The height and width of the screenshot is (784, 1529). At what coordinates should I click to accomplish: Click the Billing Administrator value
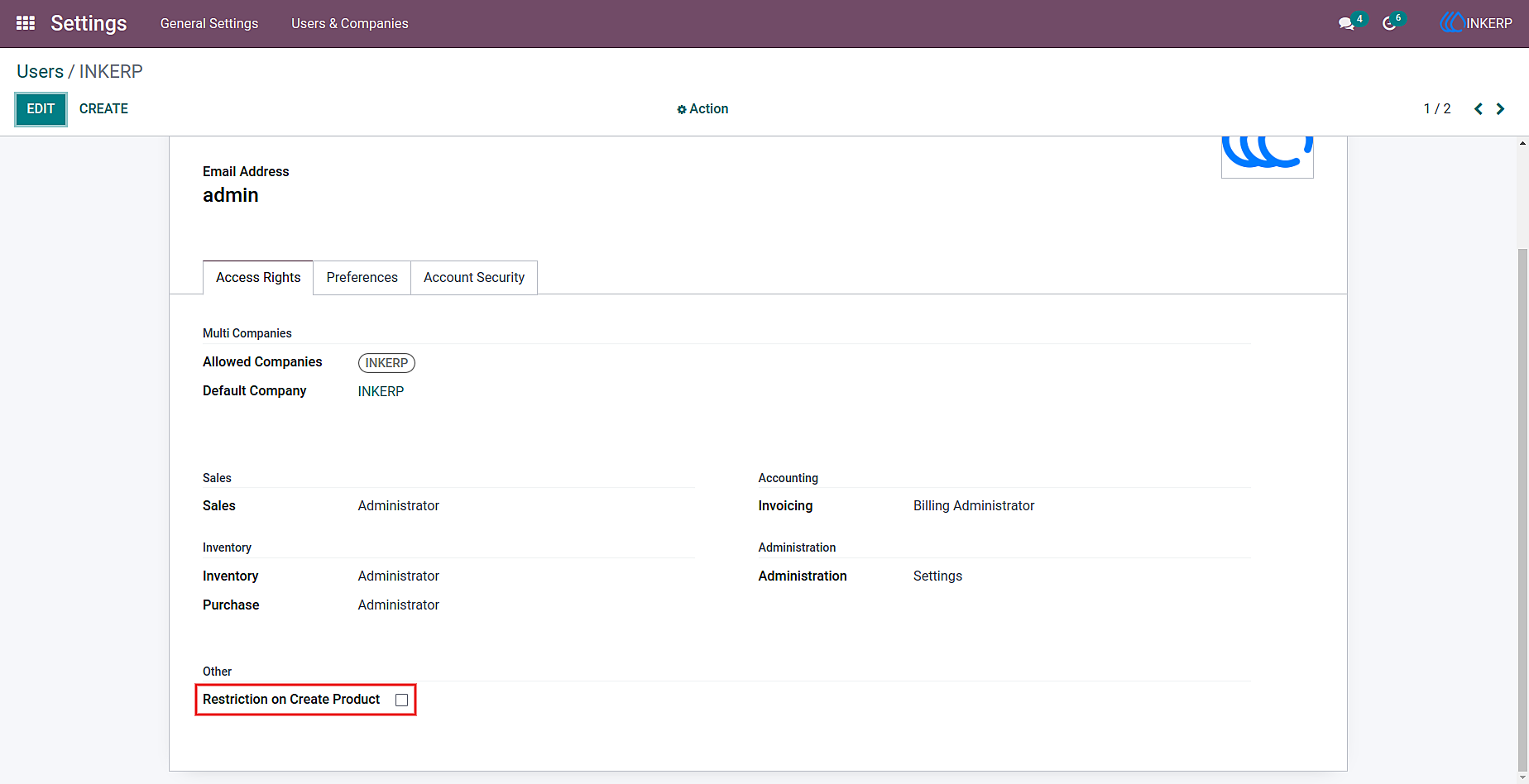click(x=974, y=506)
